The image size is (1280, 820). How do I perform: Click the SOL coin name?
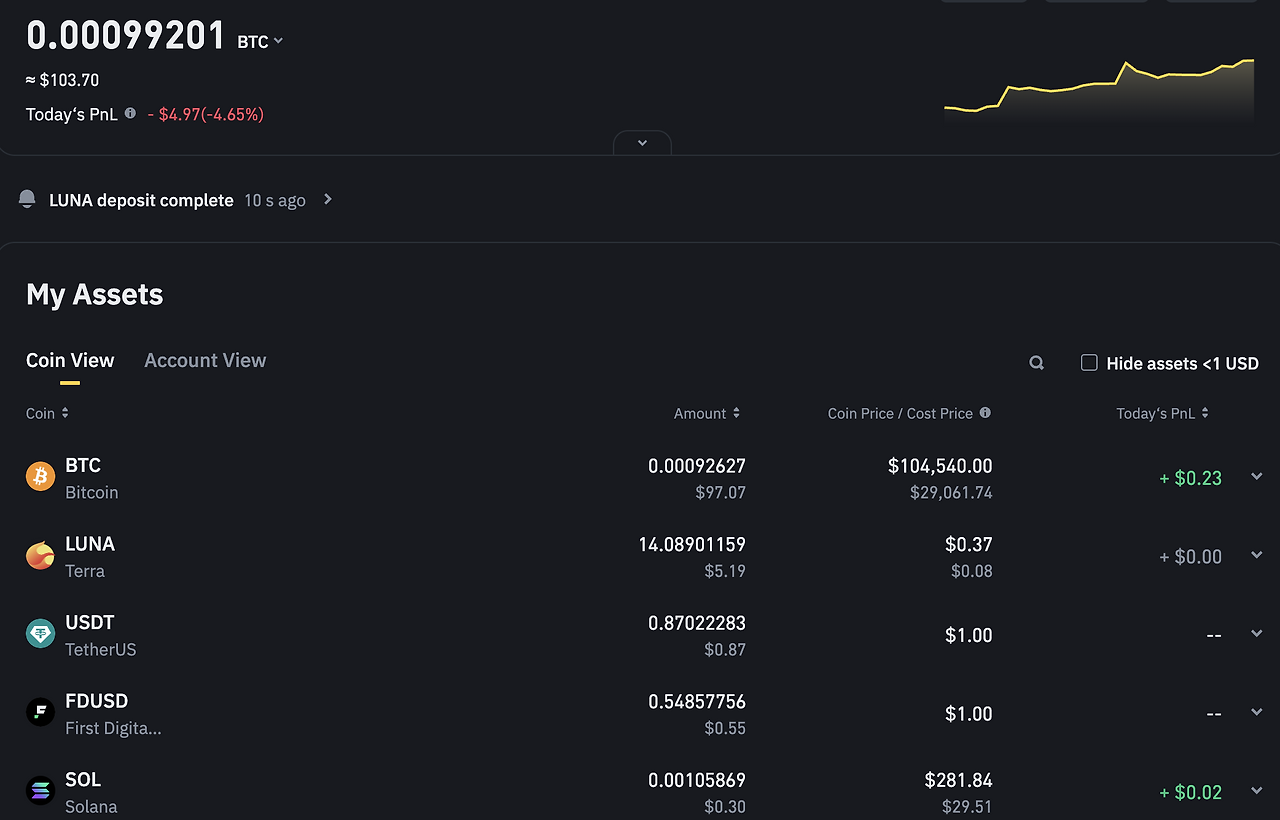pyautogui.click(x=83, y=779)
